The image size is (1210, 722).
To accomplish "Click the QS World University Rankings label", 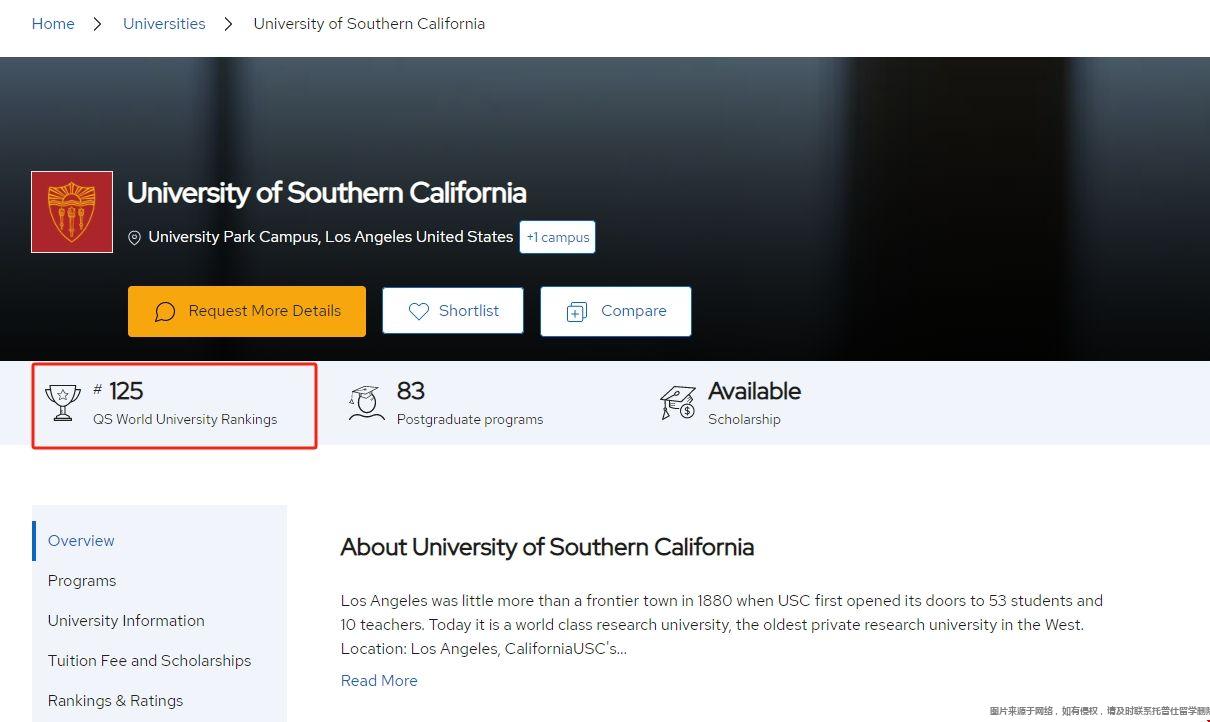I will (185, 419).
